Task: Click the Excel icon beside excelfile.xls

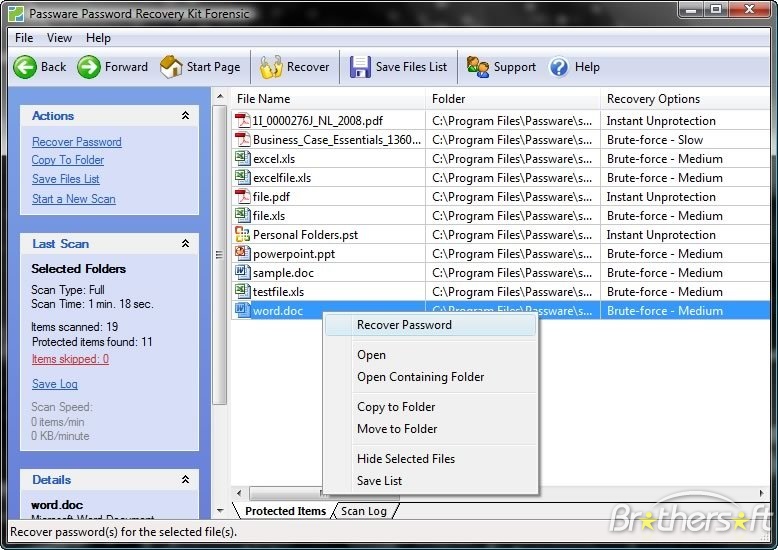Action: 242,177
